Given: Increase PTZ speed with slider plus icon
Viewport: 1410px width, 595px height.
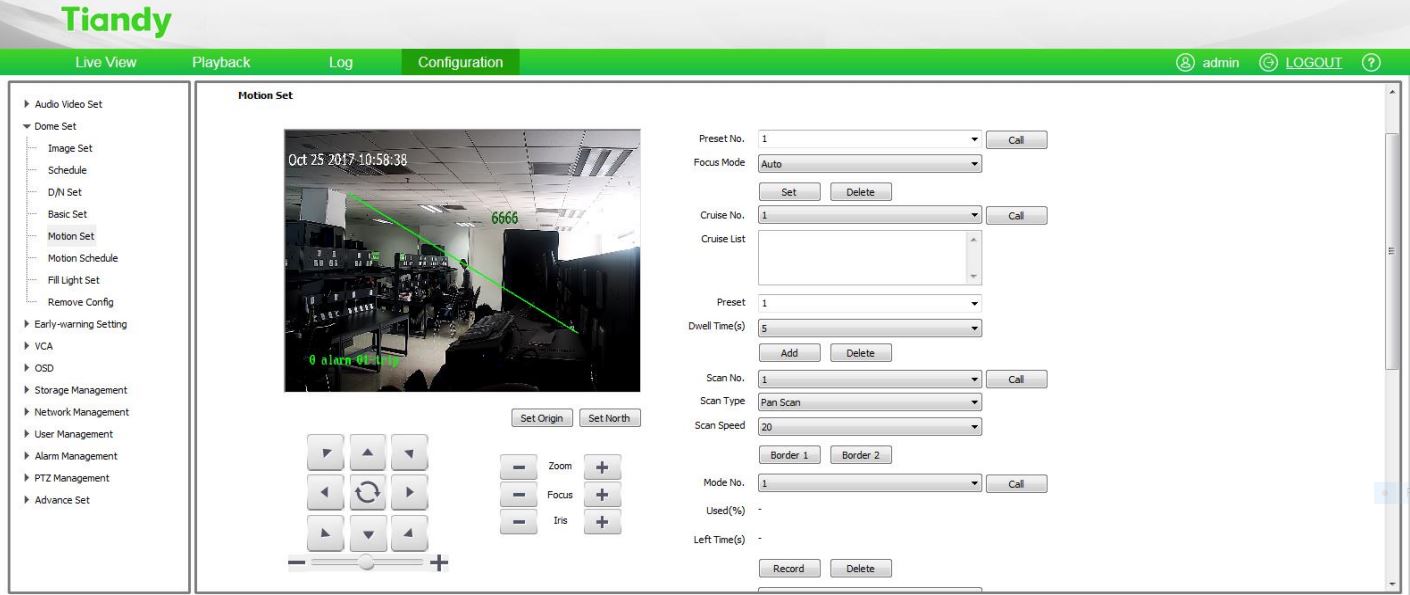Looking at the screenshot, I should coord(438,564).
